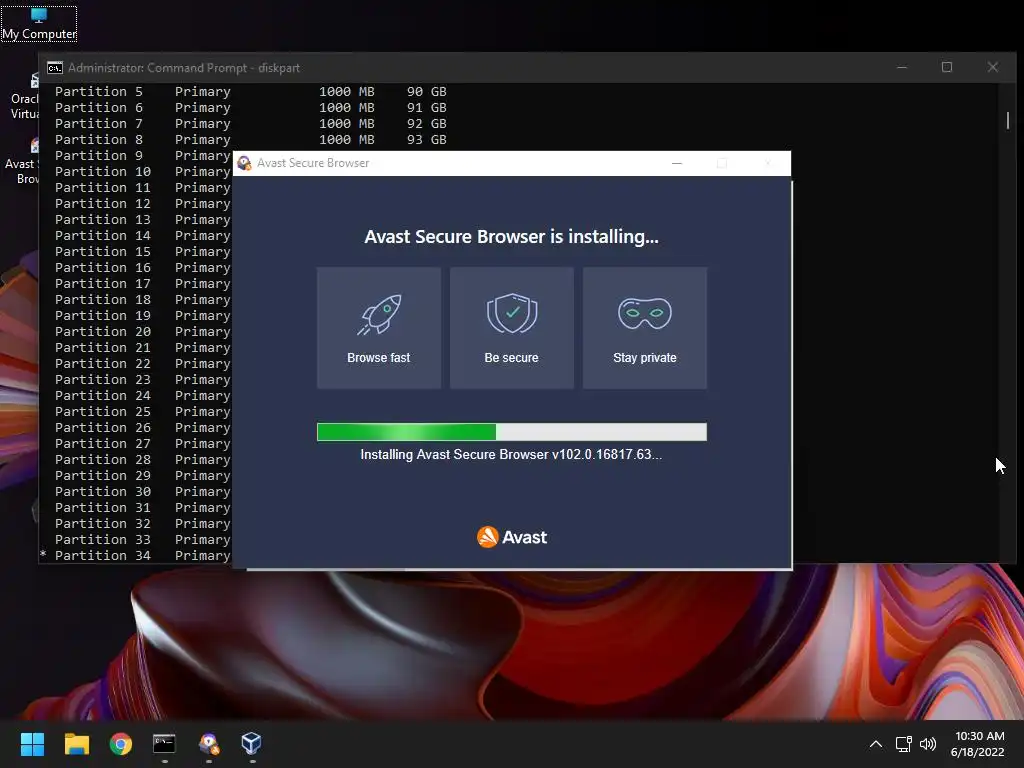1024x768 pixels.
Task: Select the Avast Secure Browser desktop shortcut
Action: [x=24, y=163]
